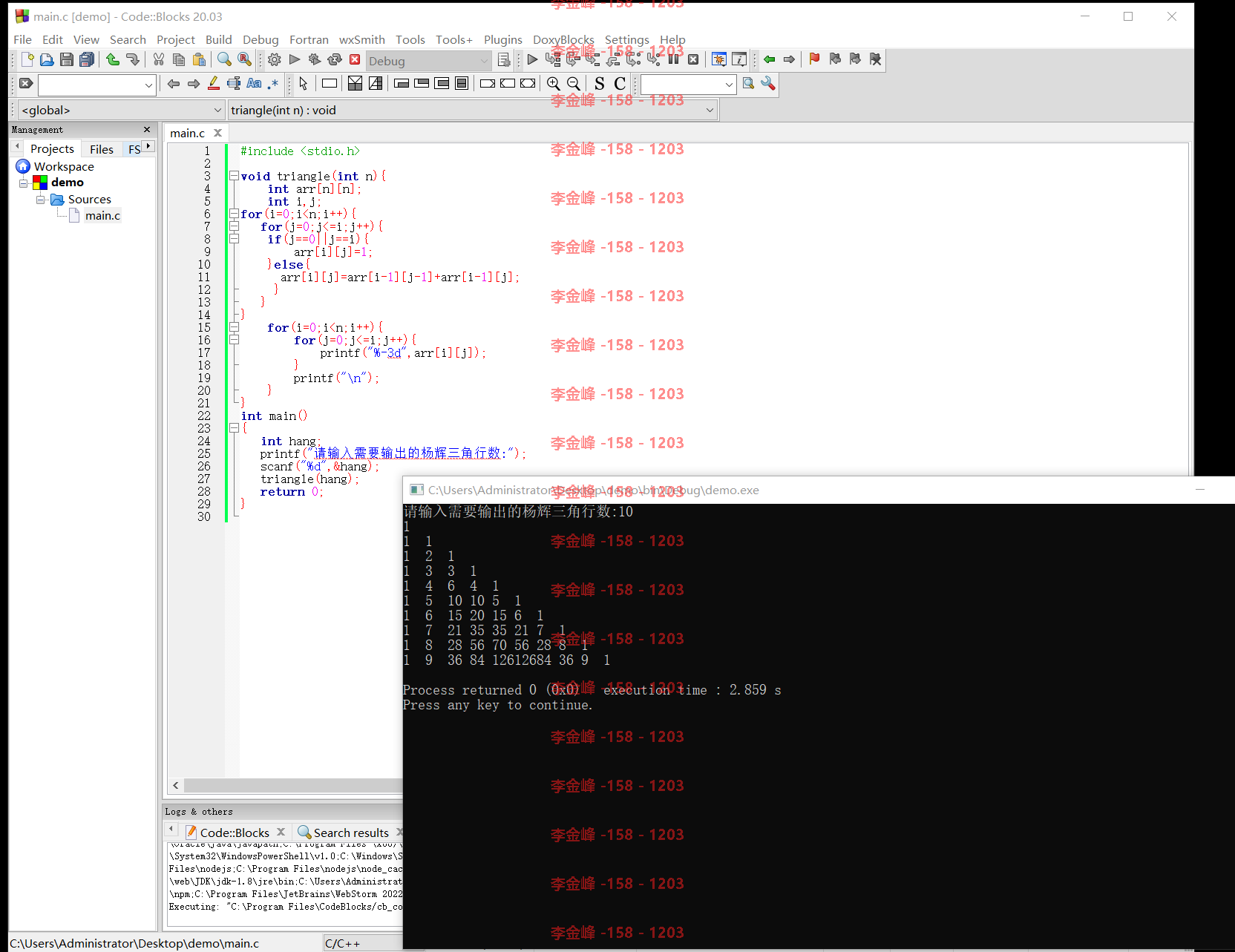Zoom in with the plus magnifier icon
The image size is (1235, 952).
point(554,84)
